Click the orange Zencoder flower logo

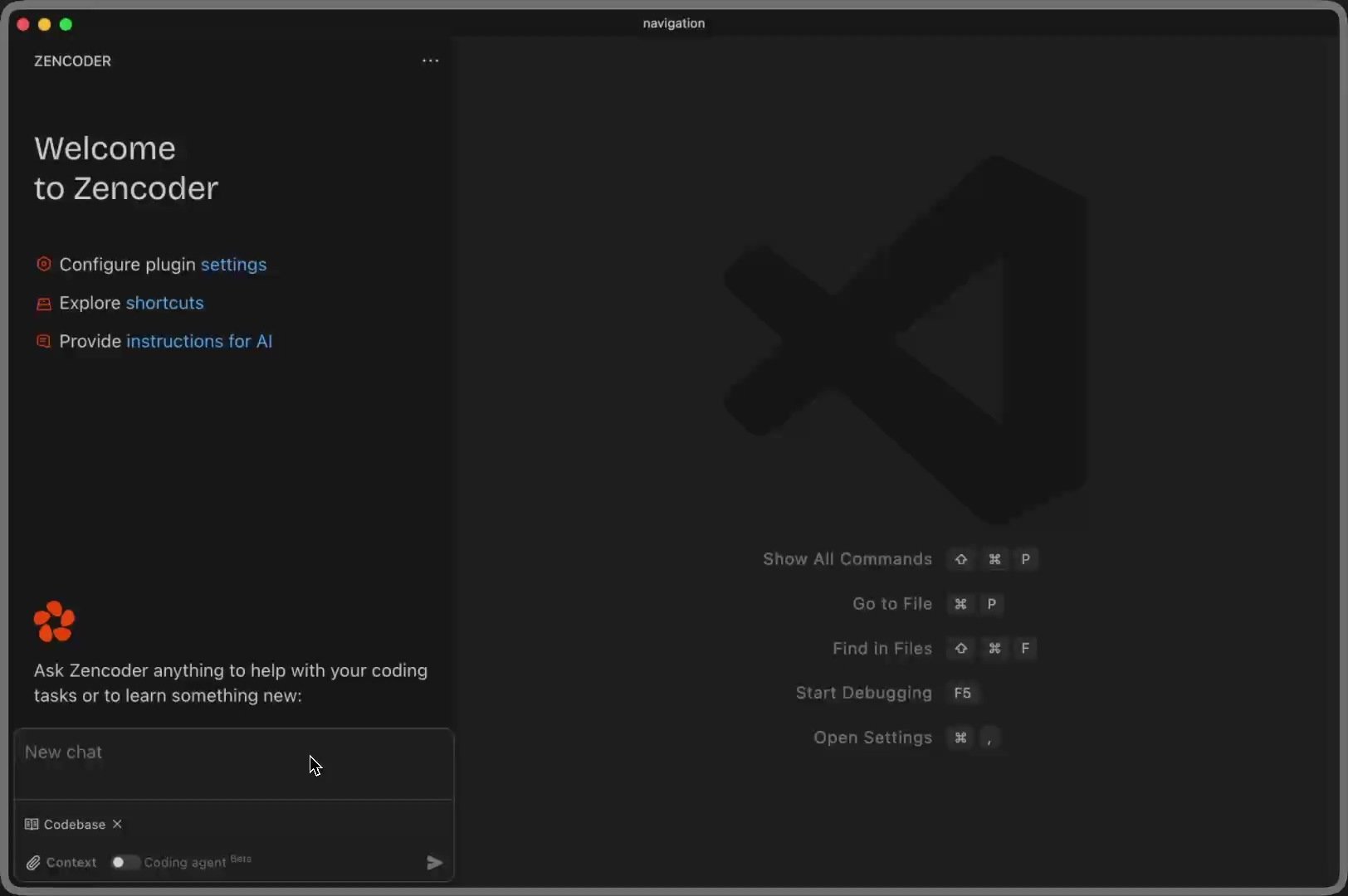(55, 621)
